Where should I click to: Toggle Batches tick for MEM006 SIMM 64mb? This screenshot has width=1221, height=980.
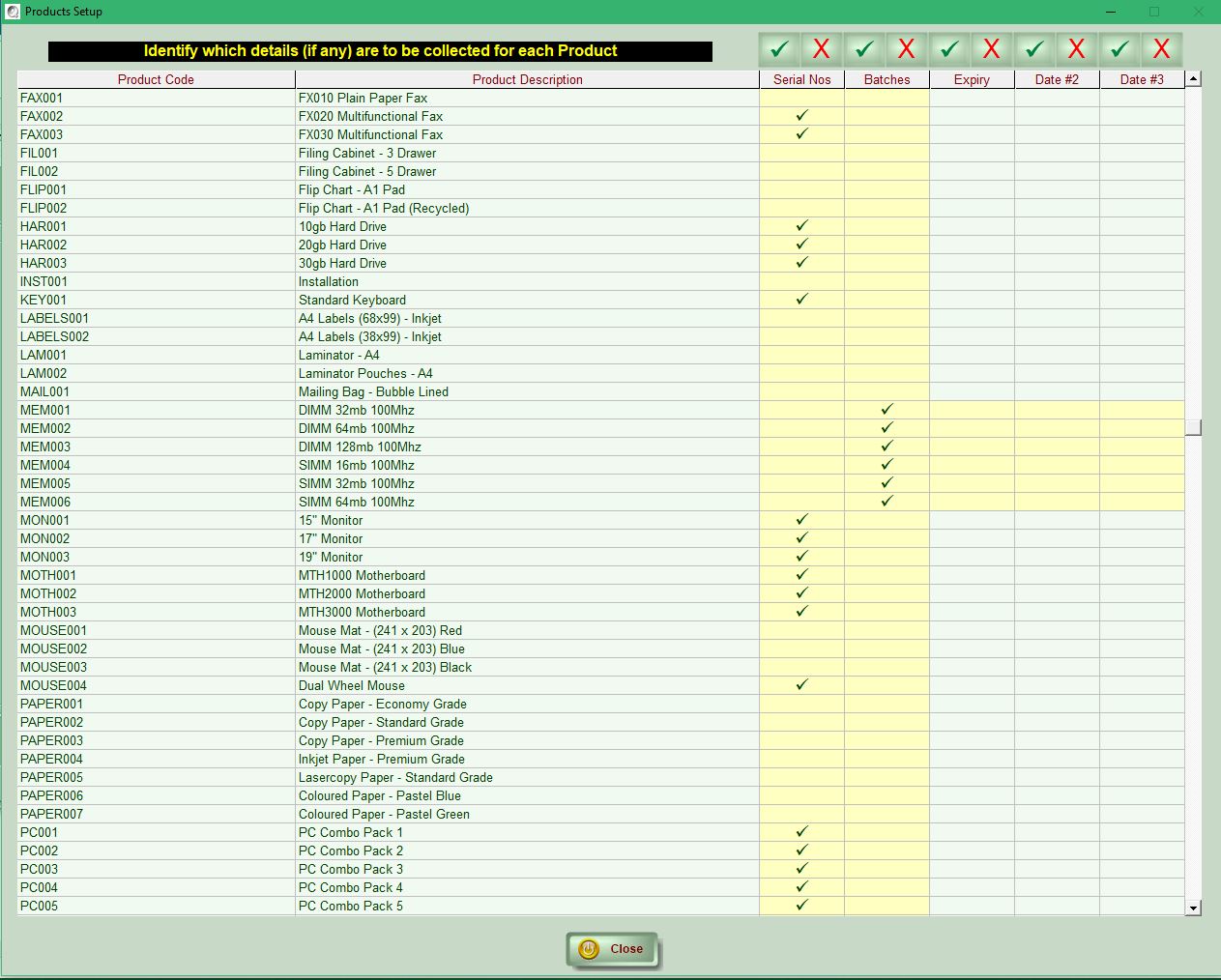tap(887, 502)
